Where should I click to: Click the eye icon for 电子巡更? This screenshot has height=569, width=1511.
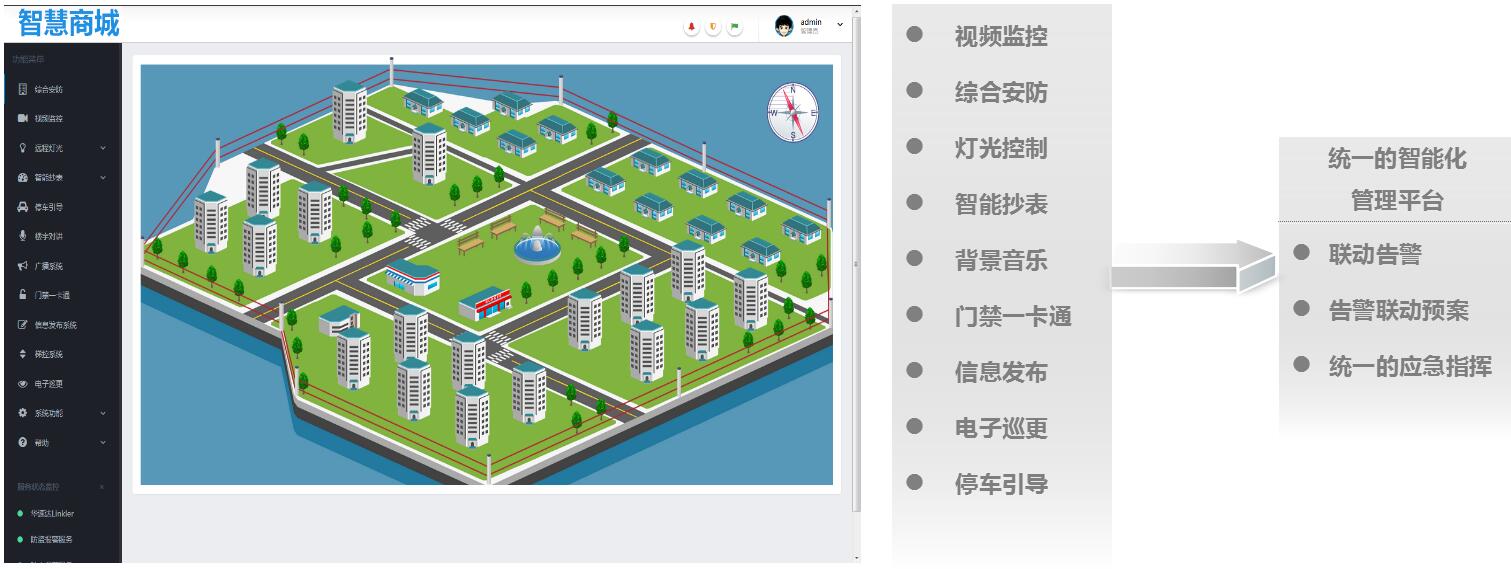click(x=23, y=384)
